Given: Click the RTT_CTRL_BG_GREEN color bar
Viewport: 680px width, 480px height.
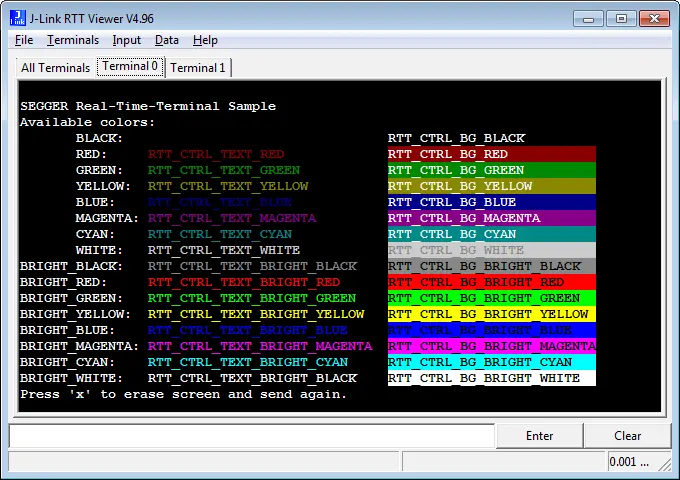Looking at the screenshot, I should pyautogui.click(x=491, y=170).
